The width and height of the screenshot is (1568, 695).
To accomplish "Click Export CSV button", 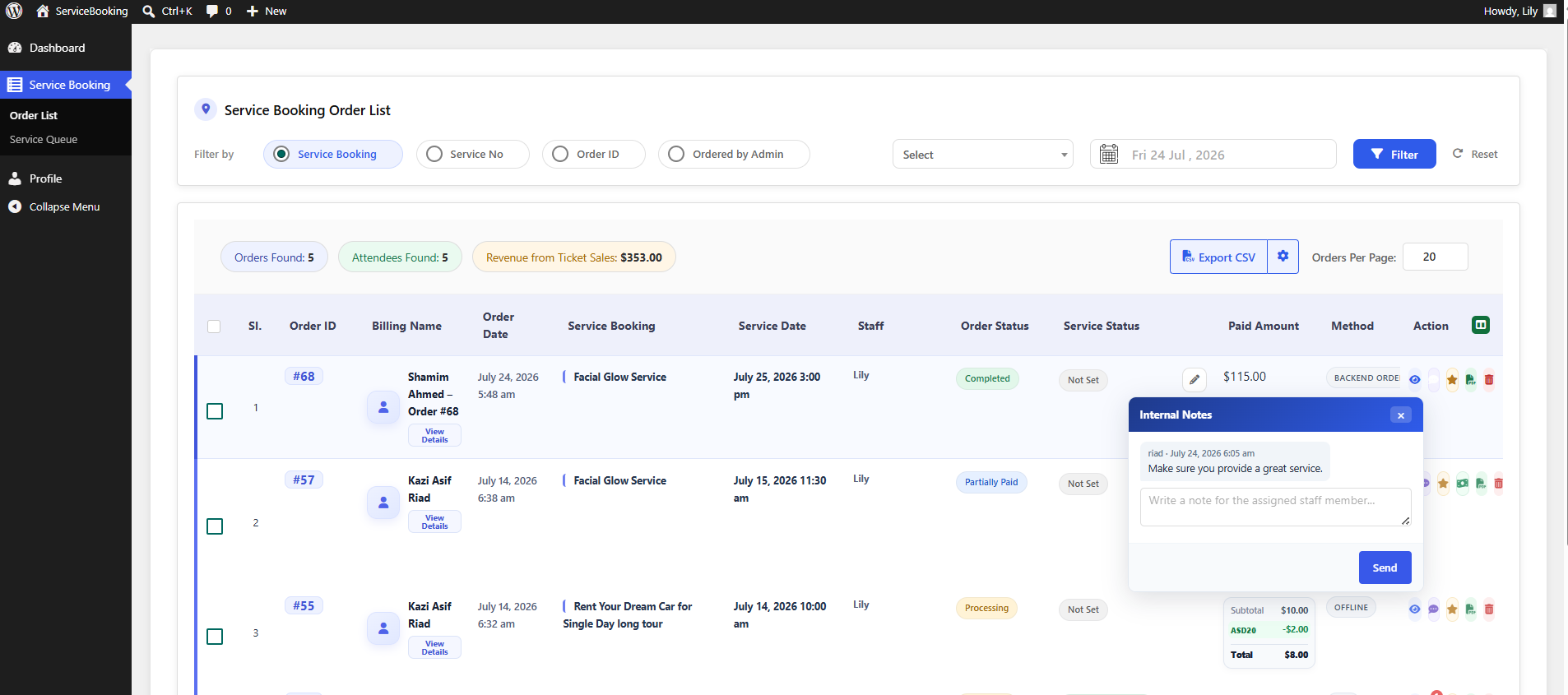I will coord(1218,257).
